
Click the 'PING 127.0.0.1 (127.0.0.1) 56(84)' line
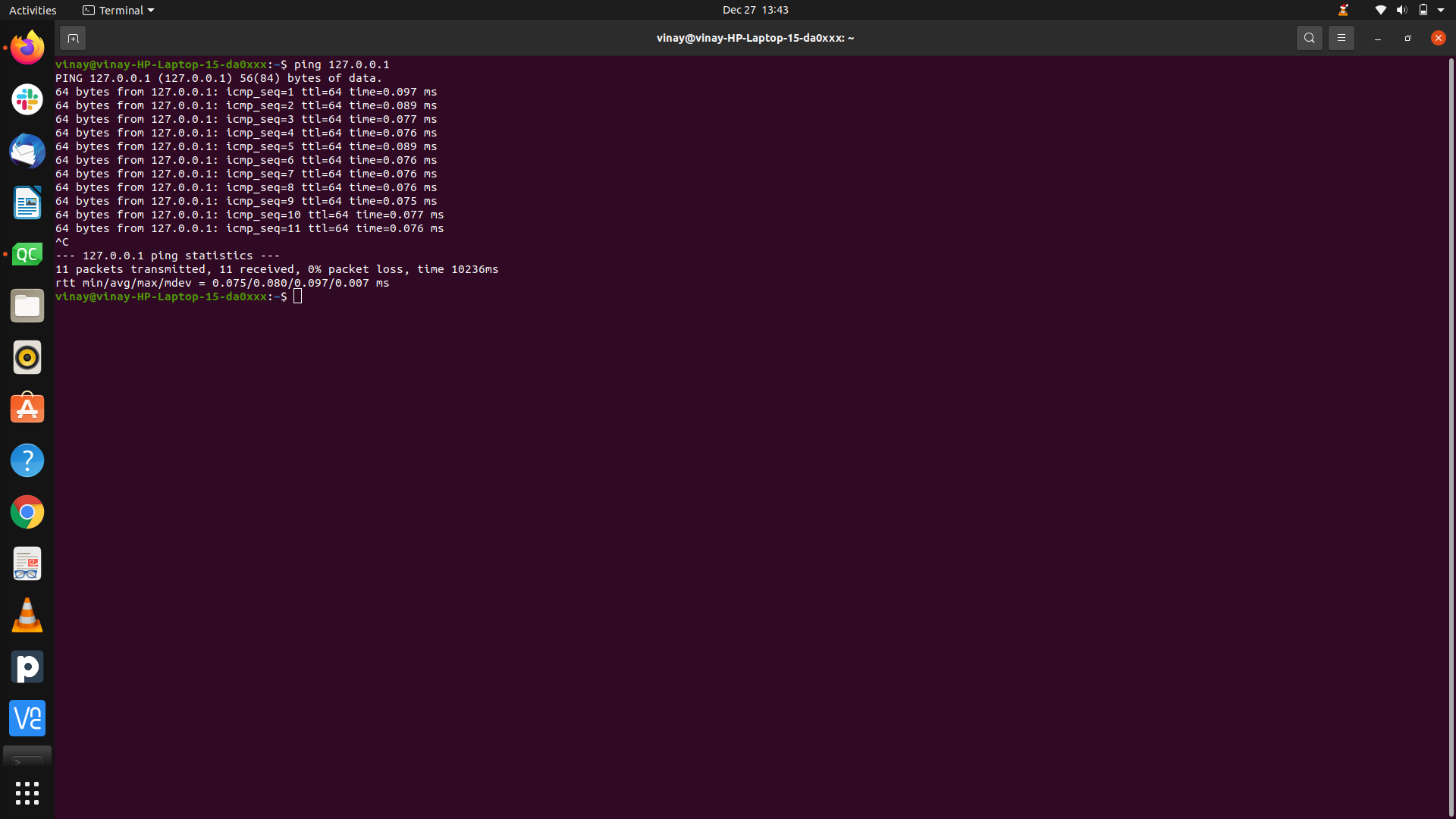(x=218, y=78)
